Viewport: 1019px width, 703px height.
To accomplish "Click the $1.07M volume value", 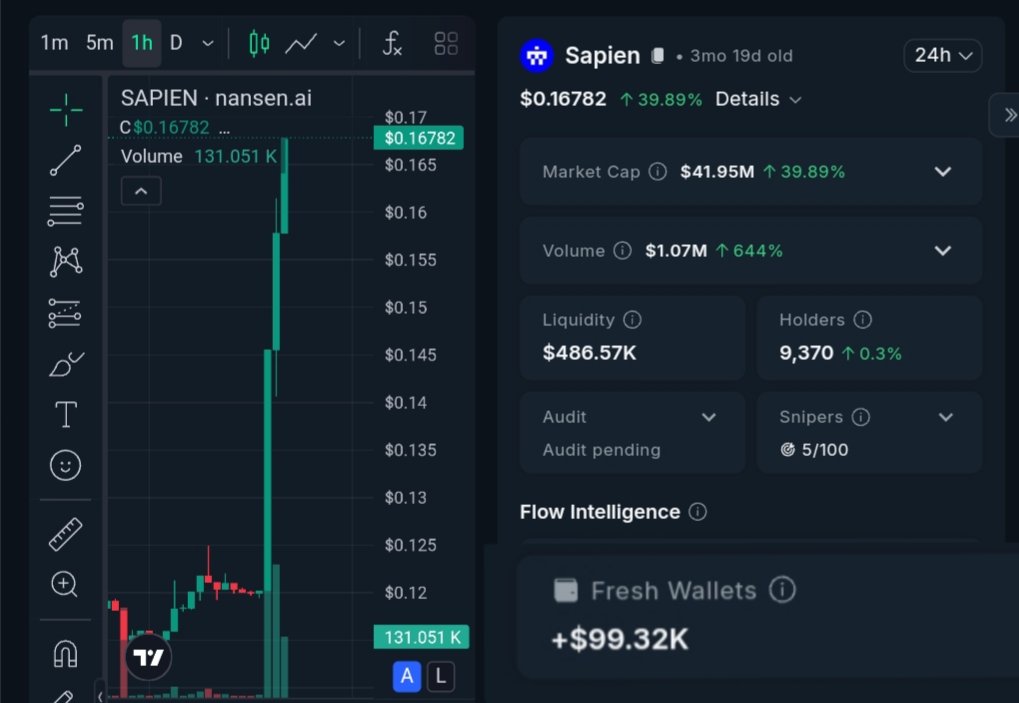I will [x=676, y=251].
